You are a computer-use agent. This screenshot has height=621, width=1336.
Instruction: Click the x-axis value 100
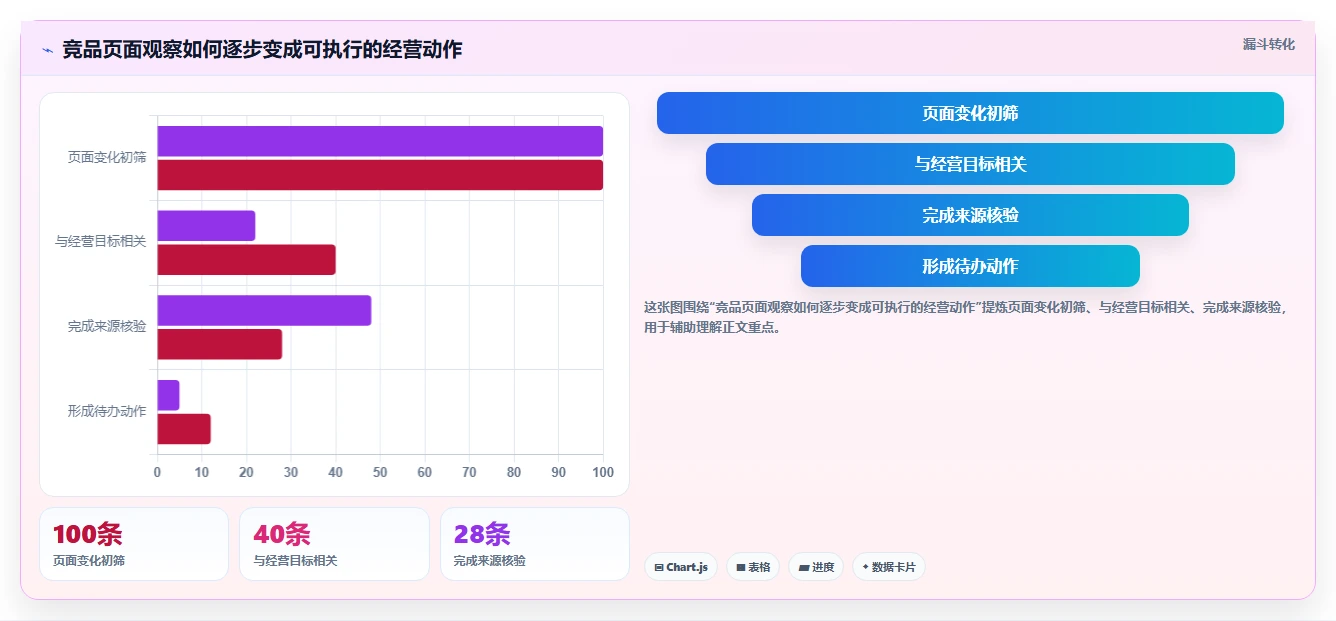pyautogui.click(x=602, y=472)
